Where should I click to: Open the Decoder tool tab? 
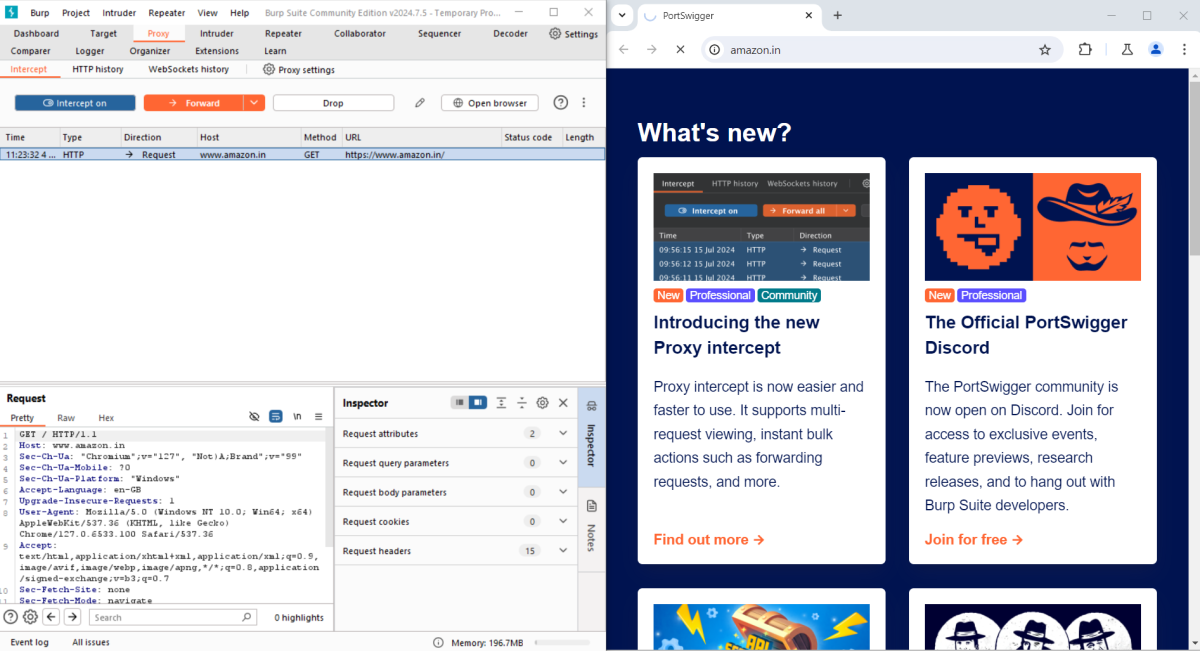[x=510, y=33]
